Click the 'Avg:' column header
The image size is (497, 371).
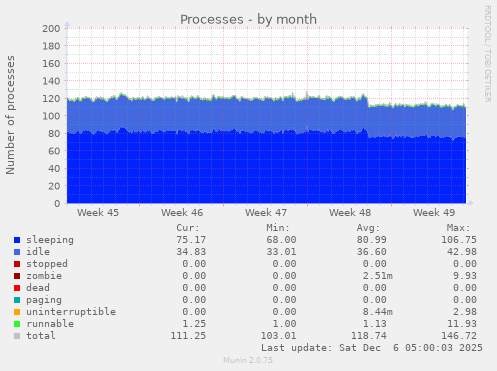pos(368,228)
